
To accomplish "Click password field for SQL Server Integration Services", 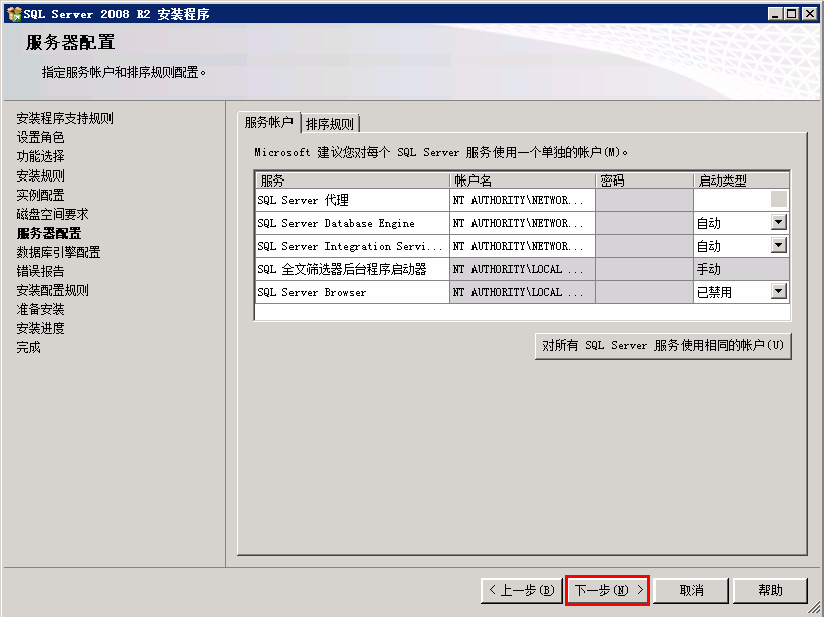I will point(644,246).
